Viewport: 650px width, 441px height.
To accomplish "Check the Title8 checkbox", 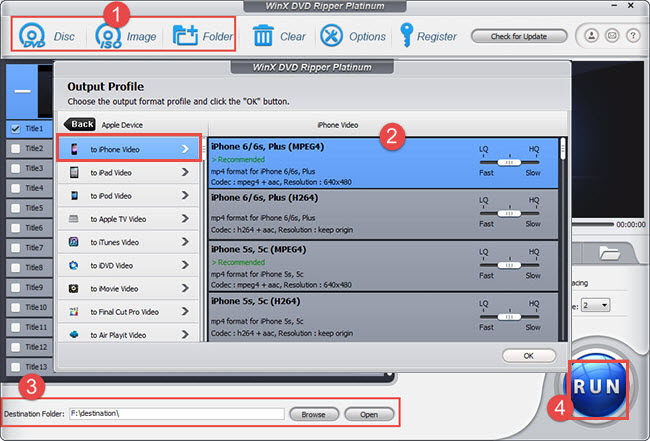I will point(16,268).
